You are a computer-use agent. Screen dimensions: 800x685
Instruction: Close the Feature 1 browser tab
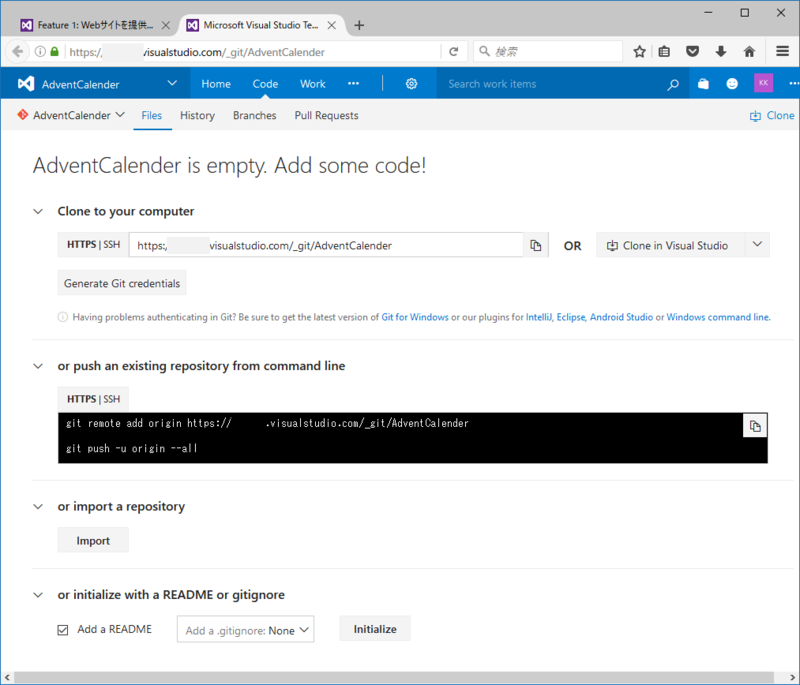tap(166, 25)
